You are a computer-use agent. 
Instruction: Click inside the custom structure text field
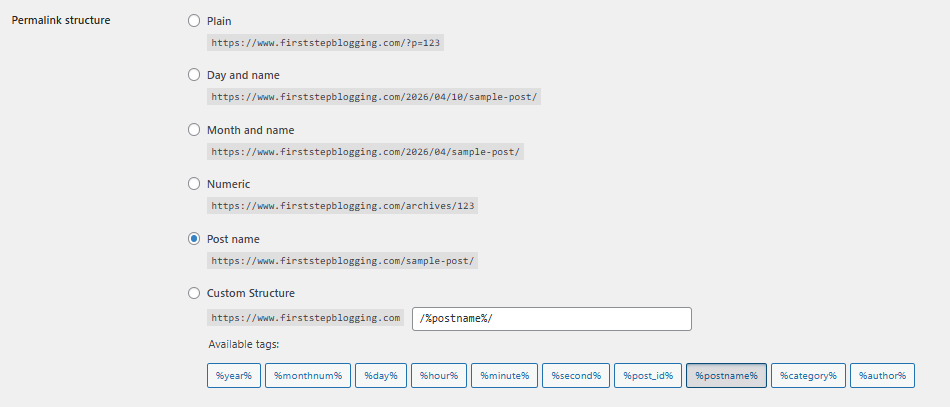coord(551,318)
